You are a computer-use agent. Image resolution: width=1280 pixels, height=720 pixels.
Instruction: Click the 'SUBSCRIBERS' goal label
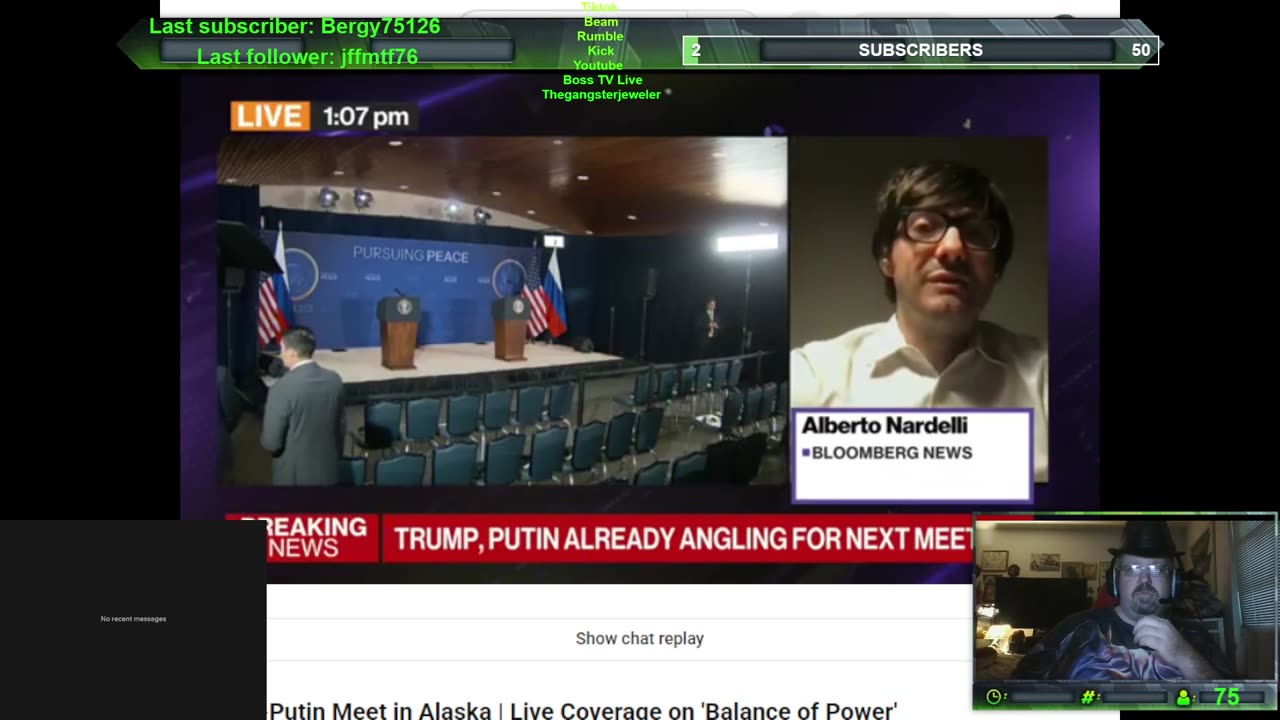[920, 50]
